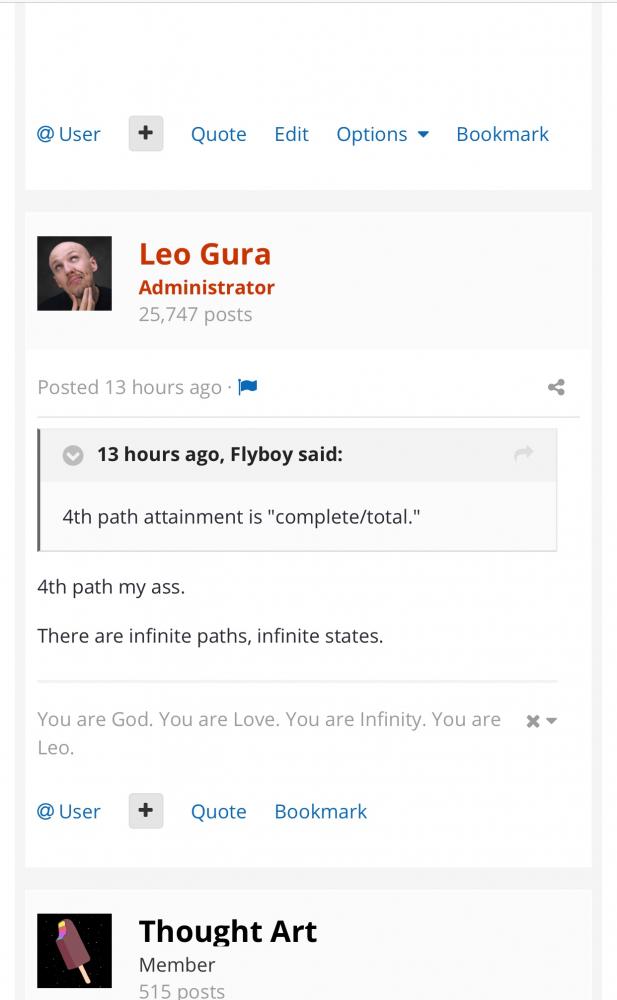This screenshot has height=1000, width=617.
Task: Click Leo Gura's profile avatar
Action: 74,274
